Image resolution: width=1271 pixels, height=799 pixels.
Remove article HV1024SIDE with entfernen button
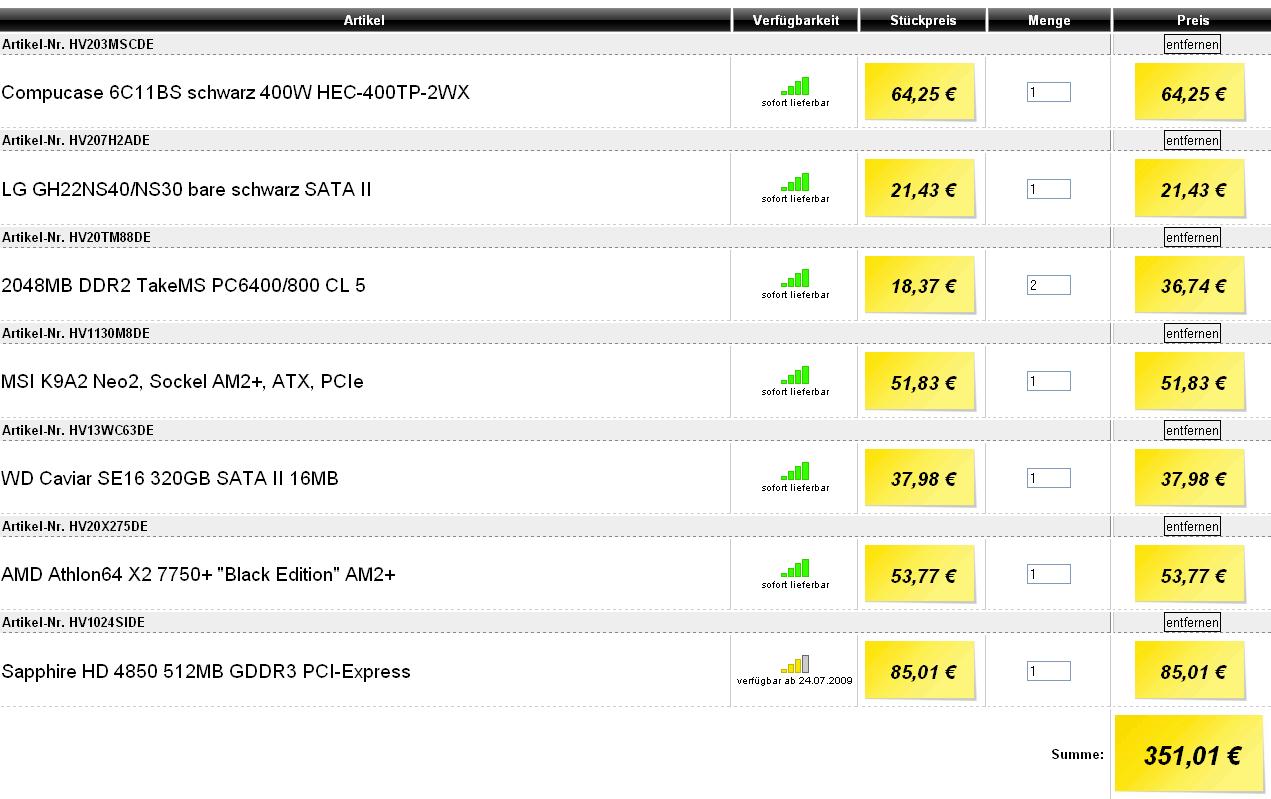coord(1192,622)
